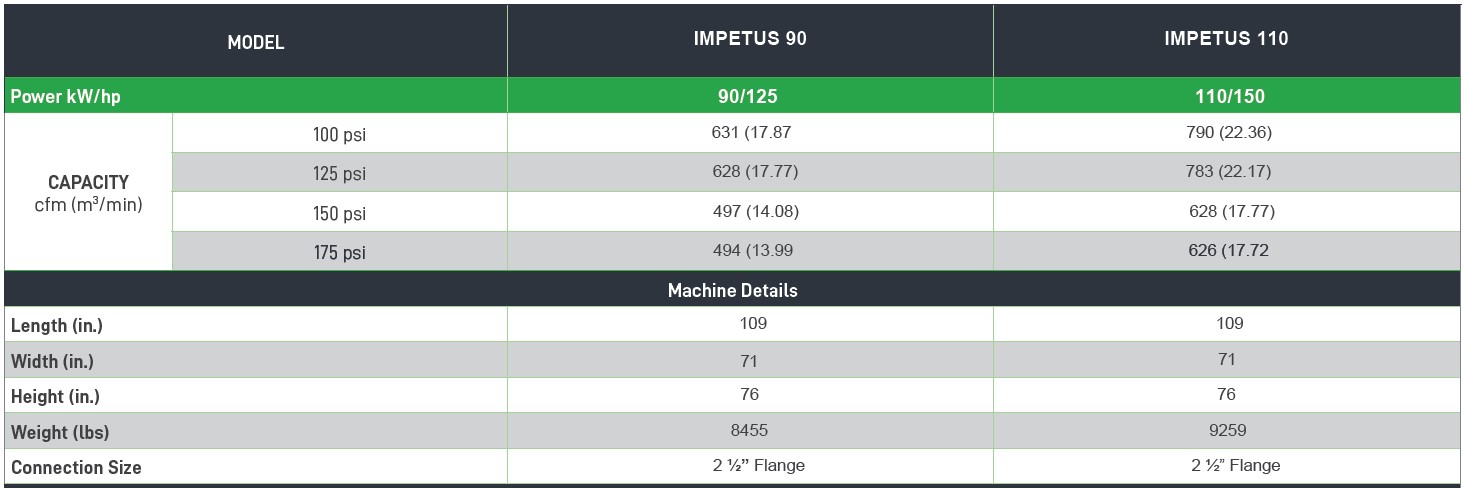Click the MODEL header cell
The image size is (1465, 488).
coord(256,42)
